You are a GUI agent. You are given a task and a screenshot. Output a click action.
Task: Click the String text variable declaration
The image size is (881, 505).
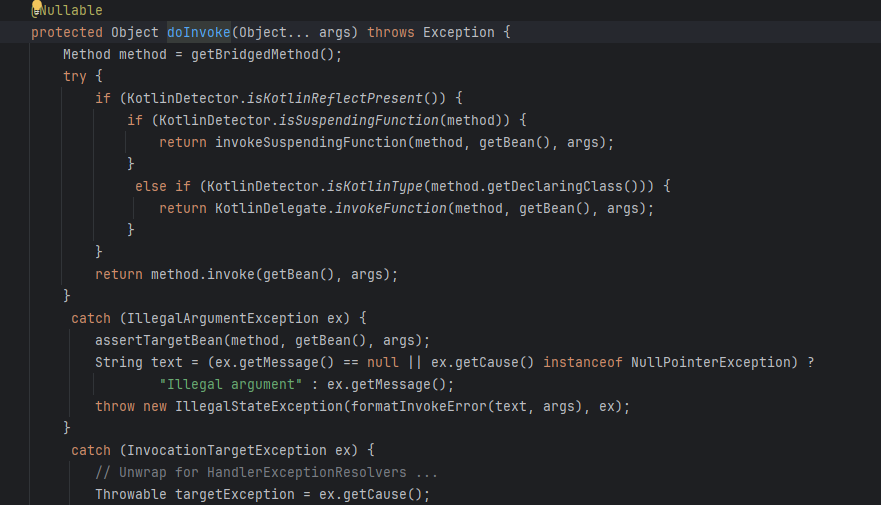[139, 362]
